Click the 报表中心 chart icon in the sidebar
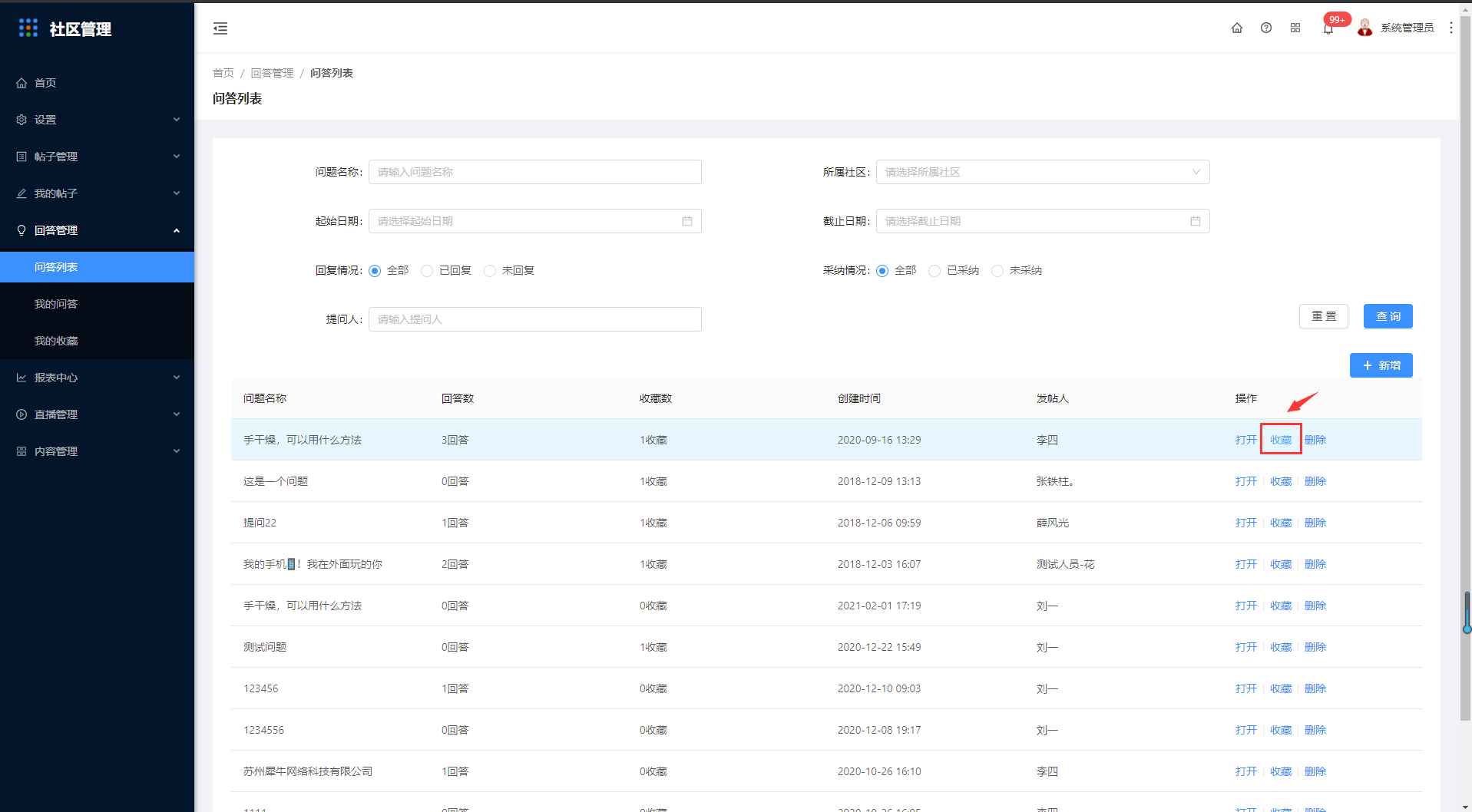 [22, 378]
